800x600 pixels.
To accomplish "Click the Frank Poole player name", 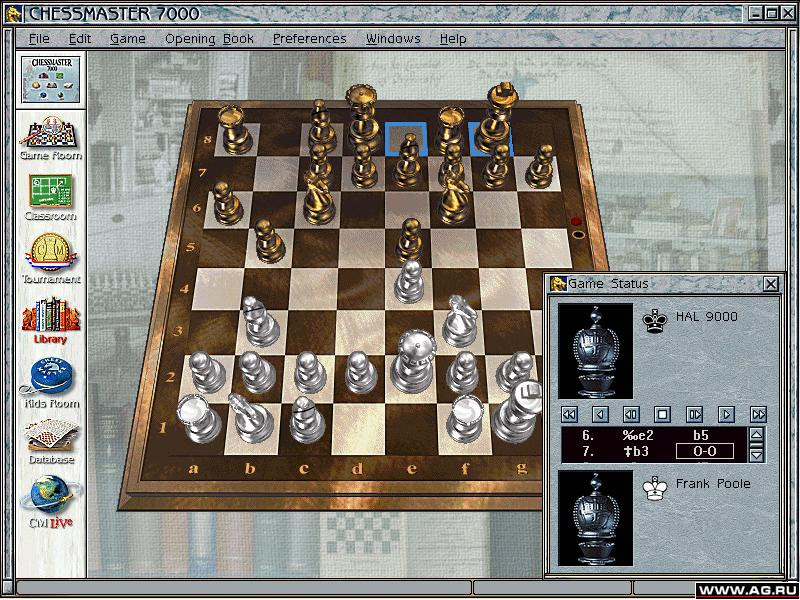I will pyautogui.click(x=713, y=483).
